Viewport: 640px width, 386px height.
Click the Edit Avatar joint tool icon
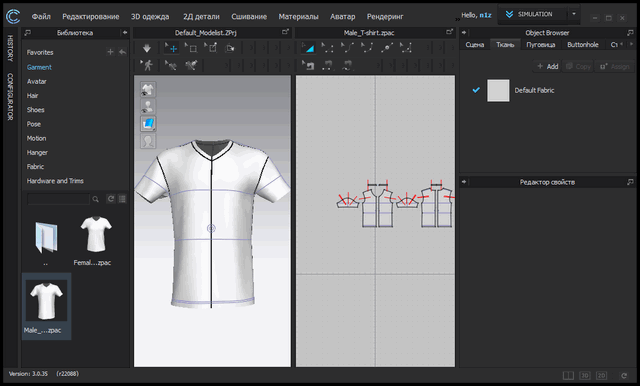pyautogui.click(x=171, y=65)
